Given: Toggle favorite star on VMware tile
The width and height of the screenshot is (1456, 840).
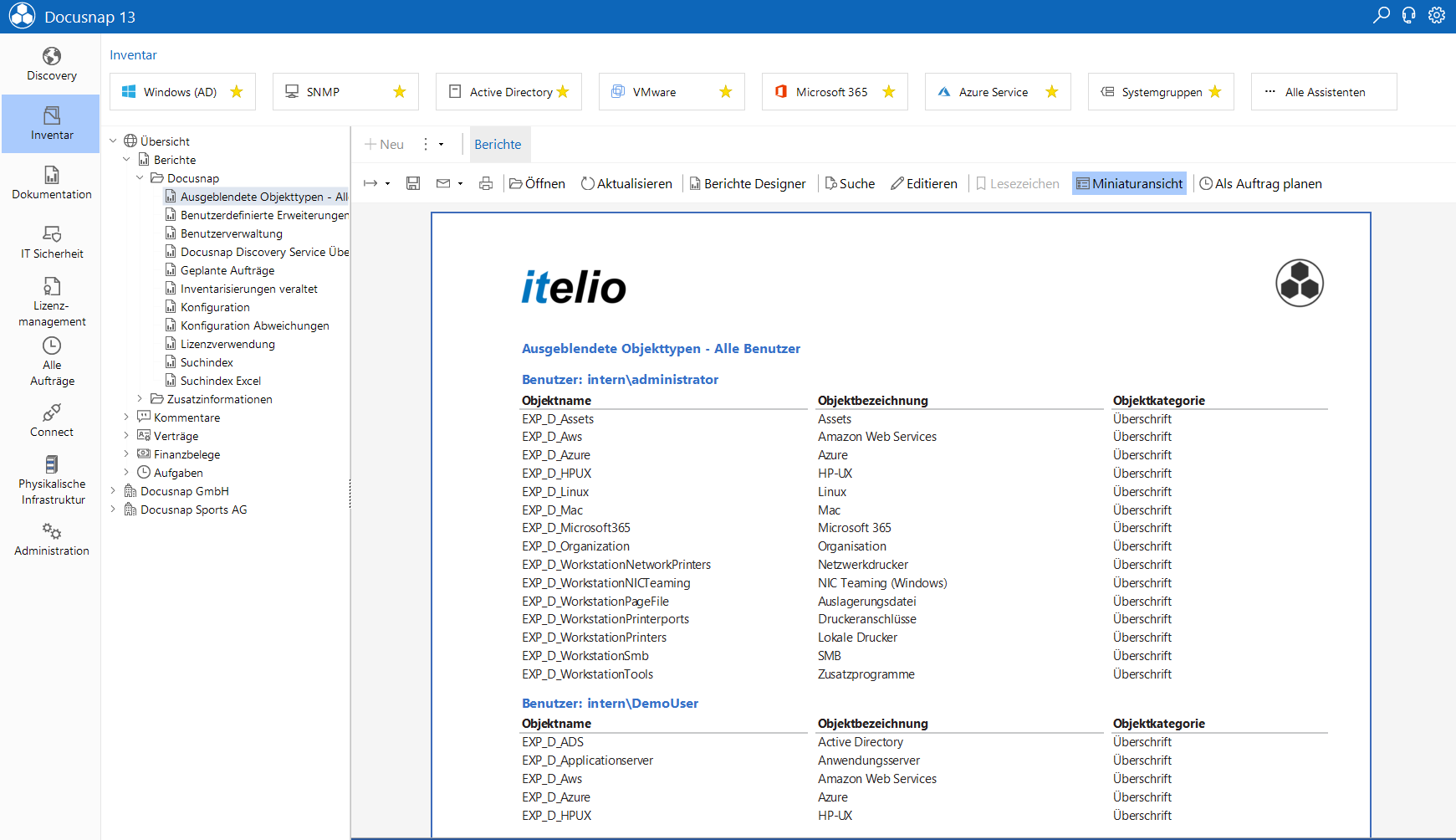Looking at the screenshot, I should coord(726,92).
